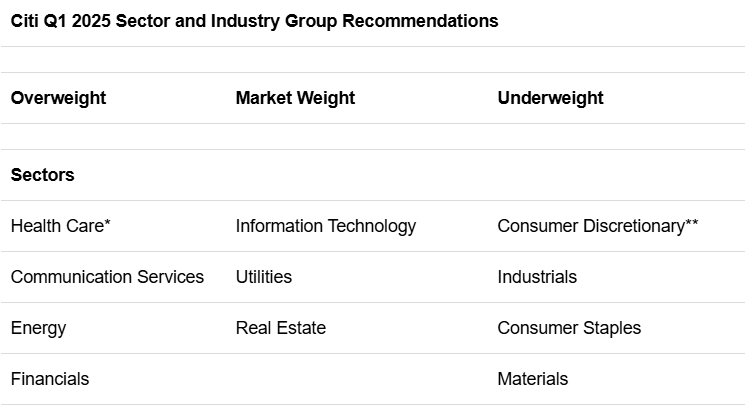
Task: Click the table title 'Citi Q1 2025 Sector' heading
Action: pos(254,21)
